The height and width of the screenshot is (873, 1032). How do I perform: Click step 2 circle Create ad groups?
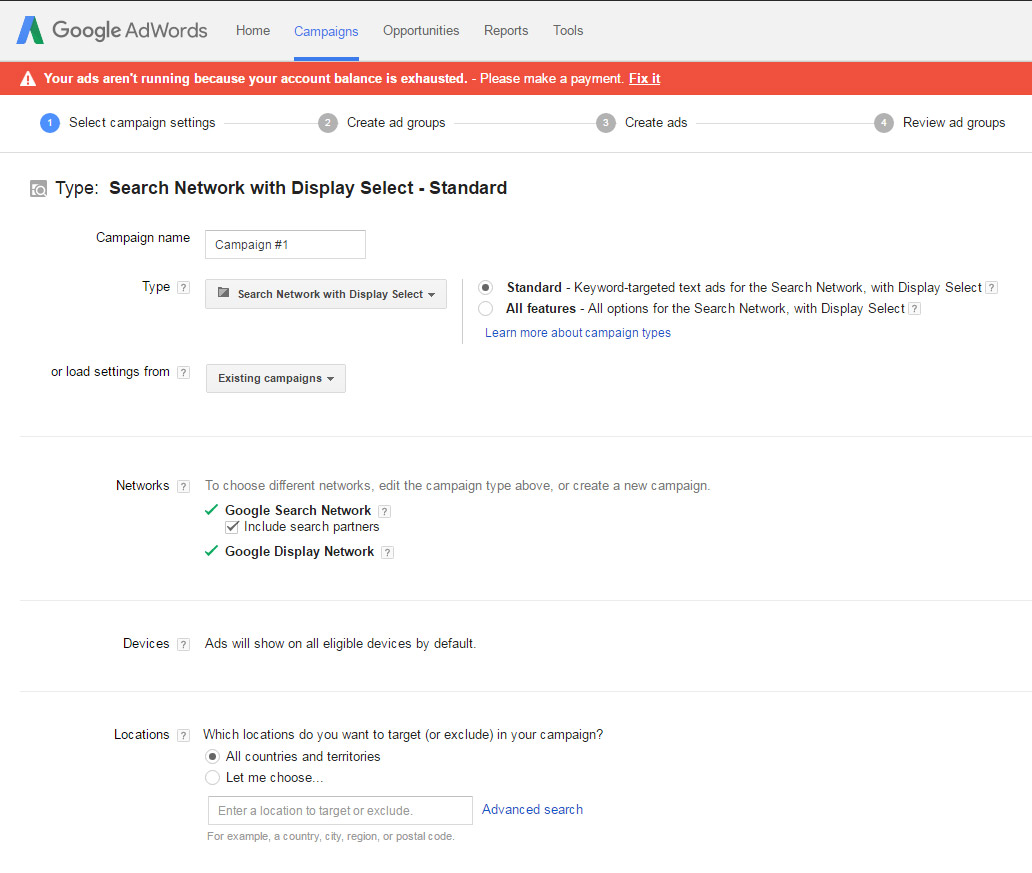328,123
